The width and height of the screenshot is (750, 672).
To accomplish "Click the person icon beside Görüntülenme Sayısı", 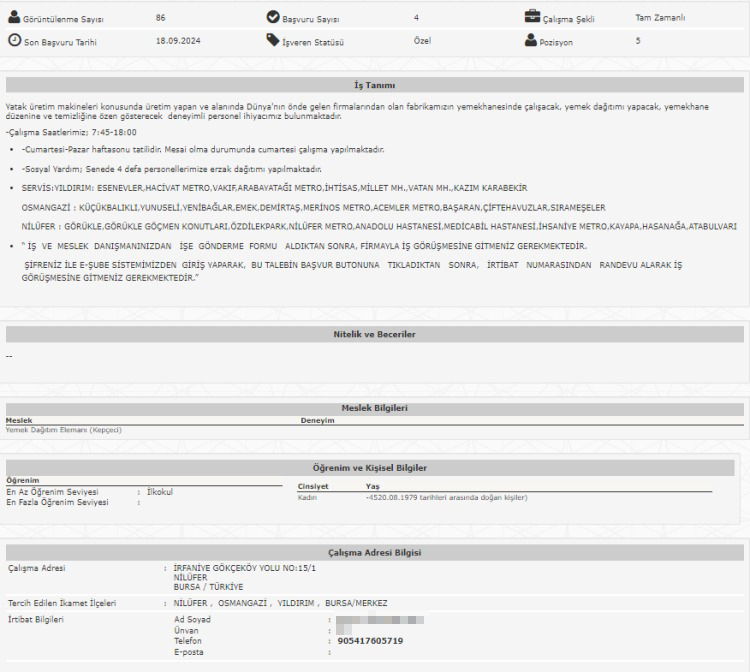I will coord(14,18).
